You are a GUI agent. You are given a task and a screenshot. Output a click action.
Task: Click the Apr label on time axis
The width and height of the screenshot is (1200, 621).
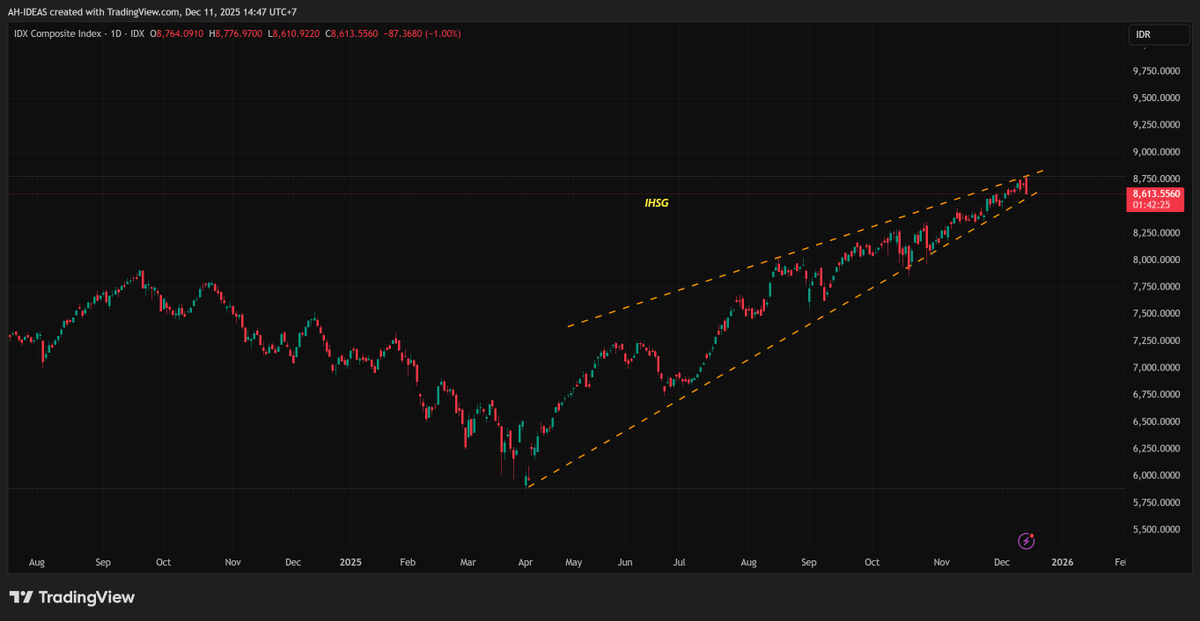click(527, 563)
